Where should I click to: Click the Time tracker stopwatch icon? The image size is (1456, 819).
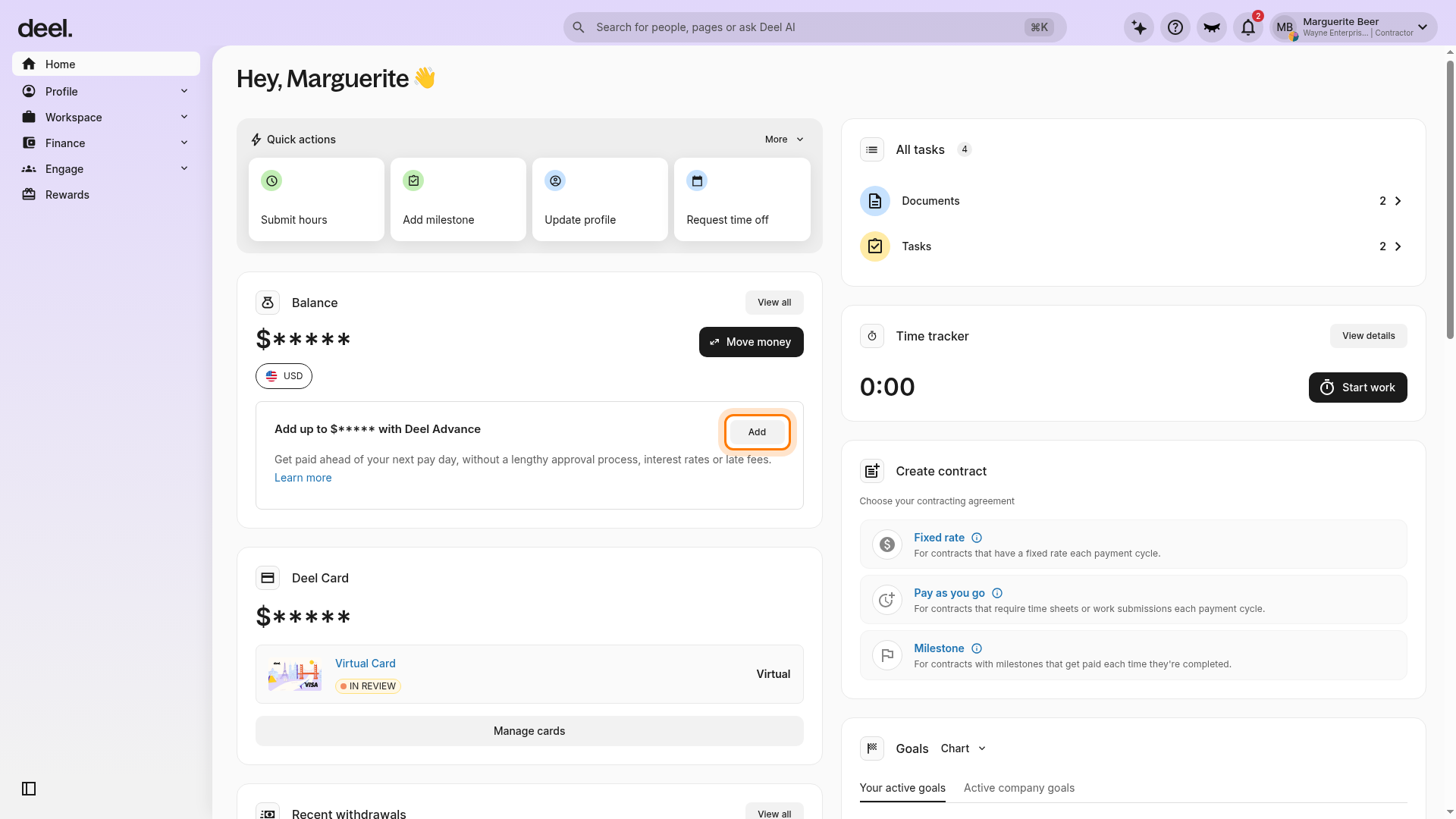872,336
